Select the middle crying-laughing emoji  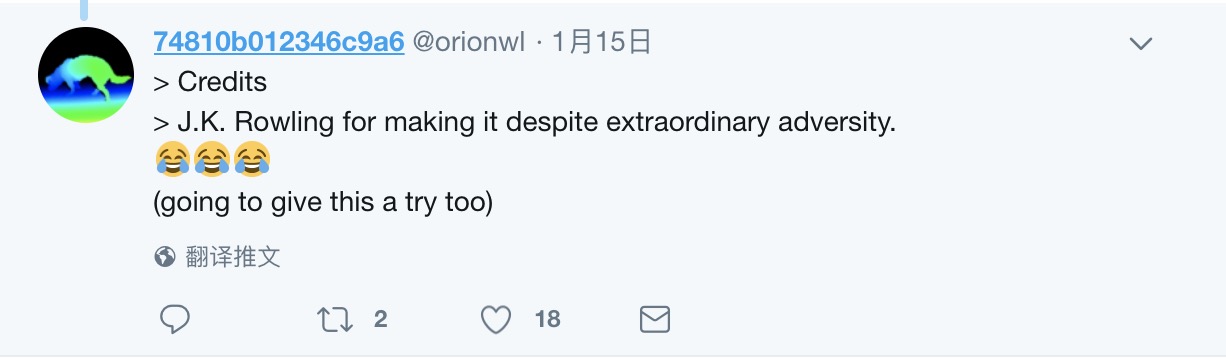[x=213, y=158]
